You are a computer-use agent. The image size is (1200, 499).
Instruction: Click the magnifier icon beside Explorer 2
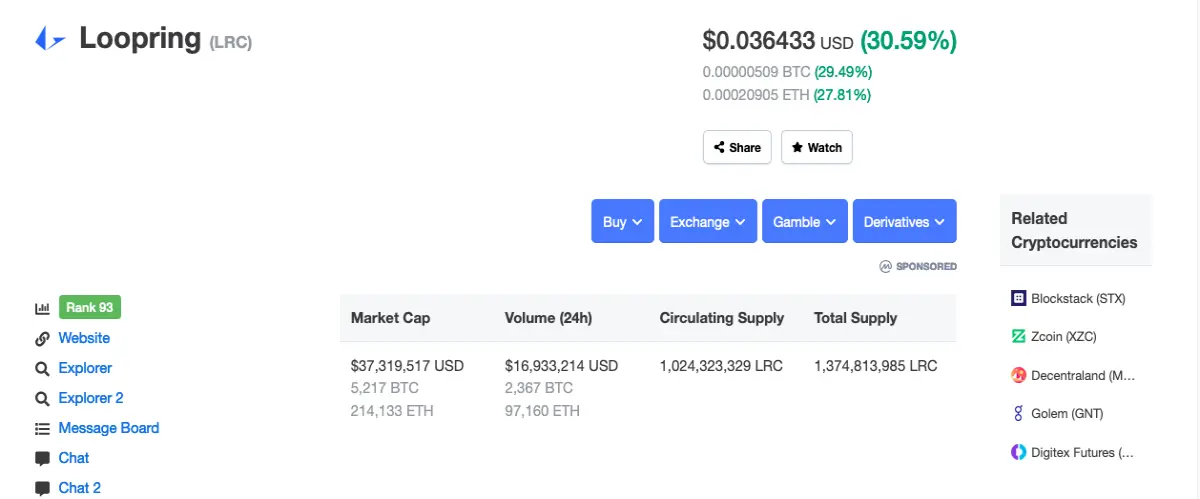[42, 398]
